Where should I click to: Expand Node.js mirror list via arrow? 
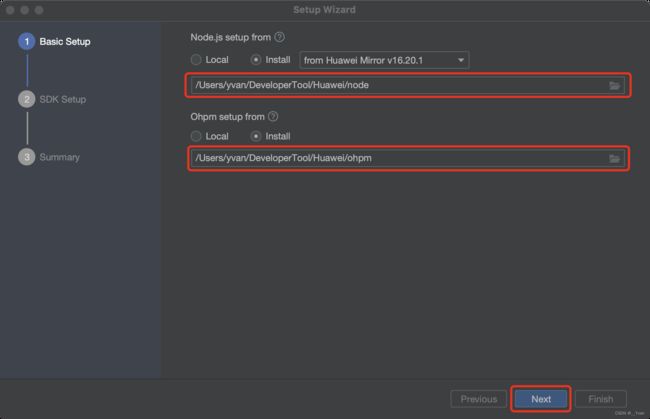tap(461, 60)
